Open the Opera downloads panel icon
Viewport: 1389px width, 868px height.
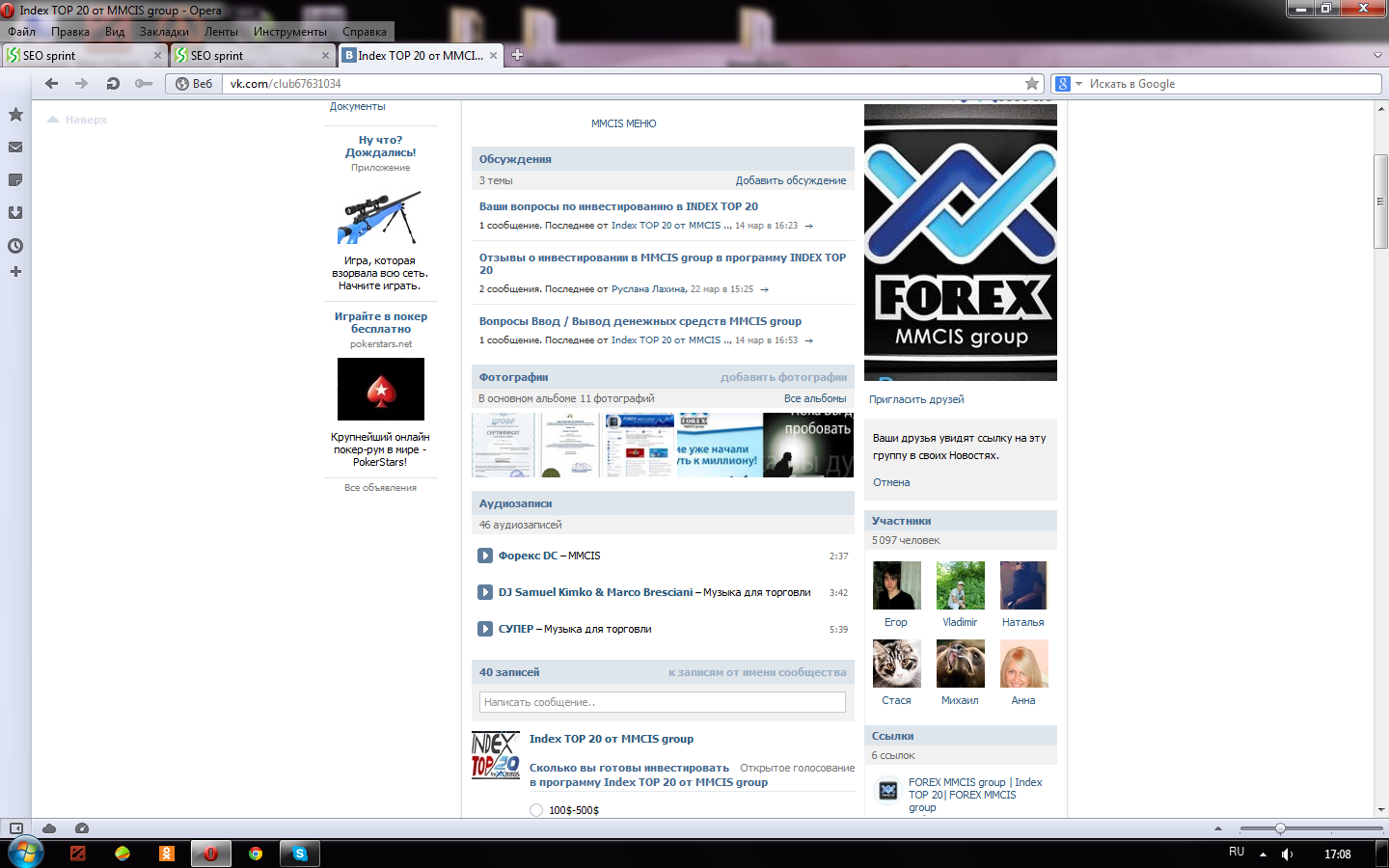pos(15,213)
